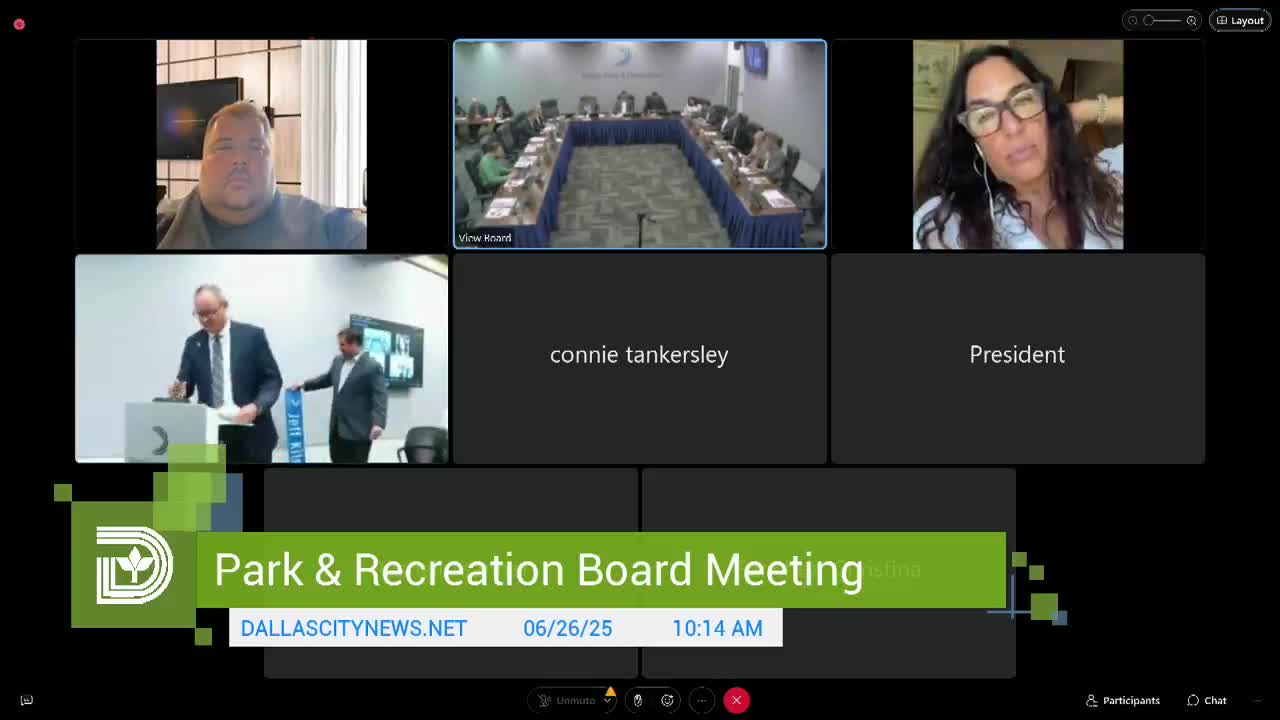
Task: Unmute the microphone
Action: click(566, 700)
